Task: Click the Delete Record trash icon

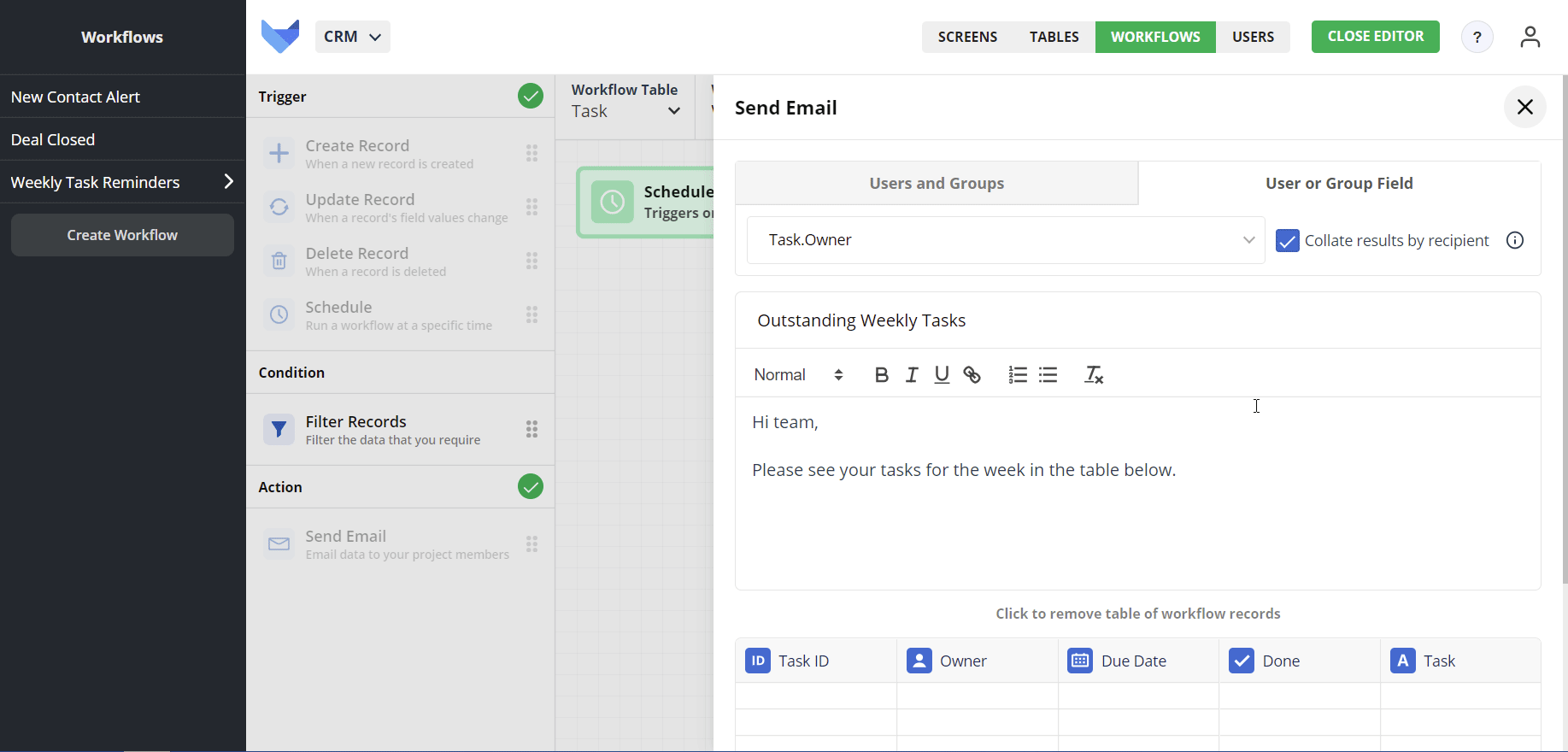Action: (x=279, y=261)
